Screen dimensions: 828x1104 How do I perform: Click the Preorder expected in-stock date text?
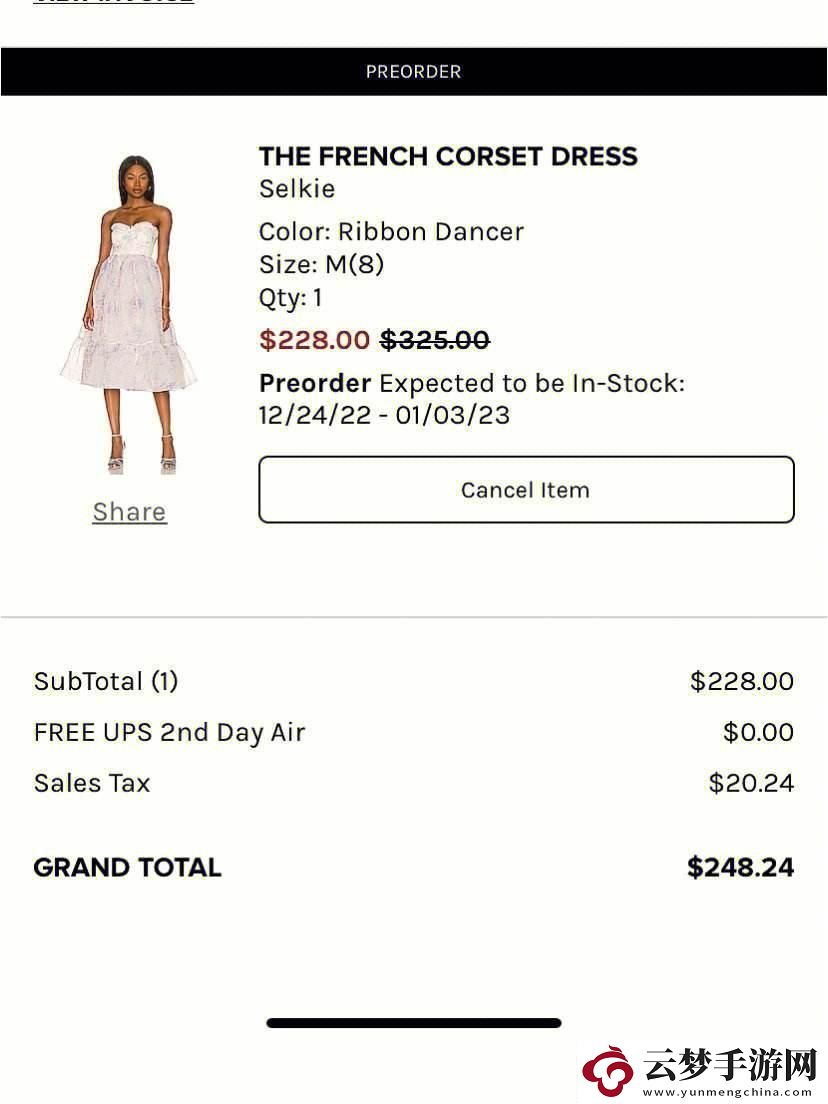coord(472,399)
